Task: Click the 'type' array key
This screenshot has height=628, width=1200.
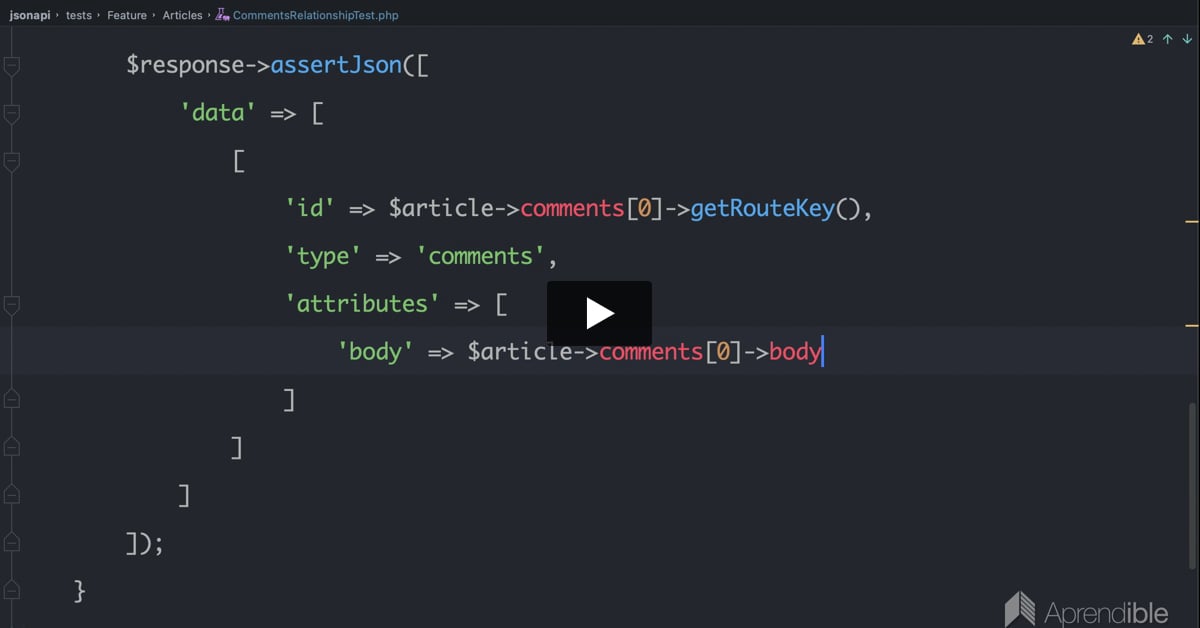Action: [324, 257]
